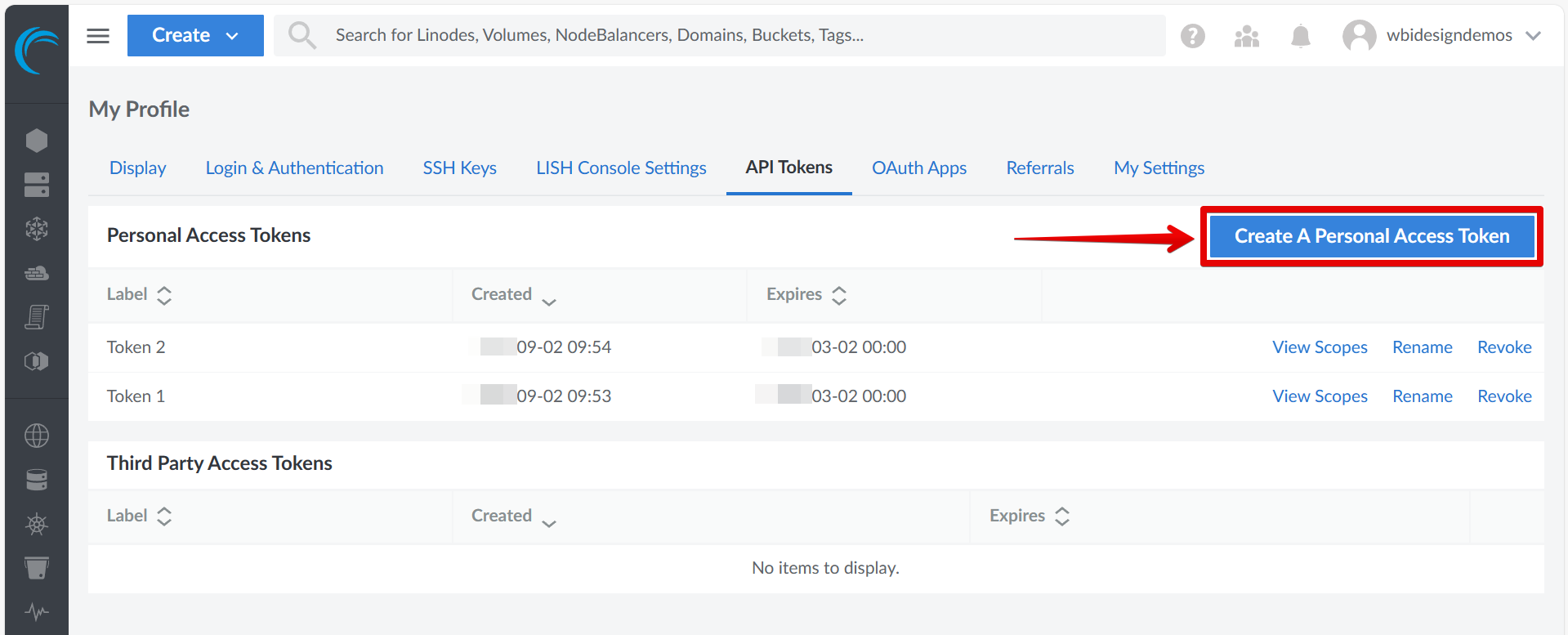This screenshot has height=635, width=1568.
Task: Open Kubernetes from the helm-wheel sidebar icon
Action: [37, 524]
